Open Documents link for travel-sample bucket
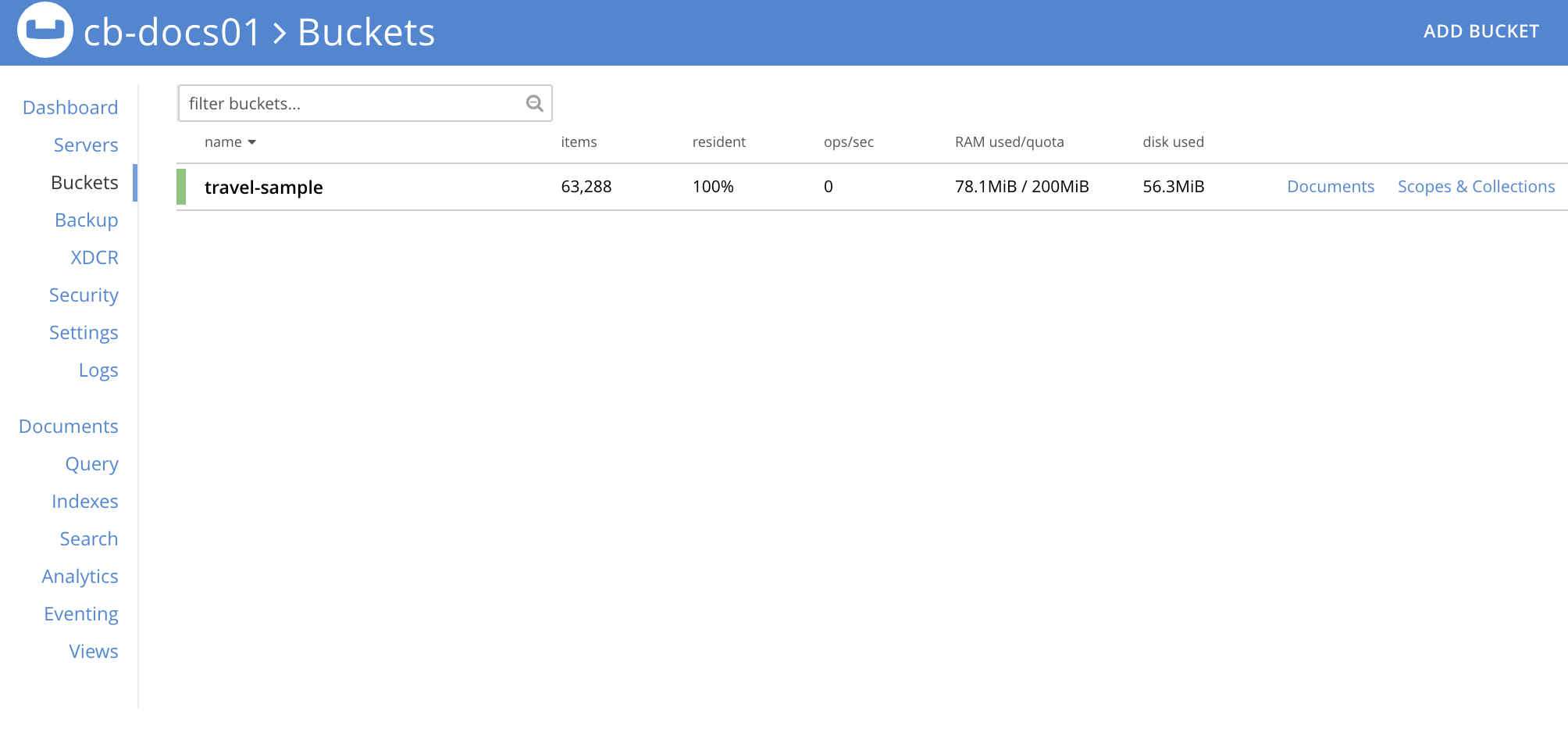The height and width of the screenshot is (747, 1568). click(x=1330, y=187)
